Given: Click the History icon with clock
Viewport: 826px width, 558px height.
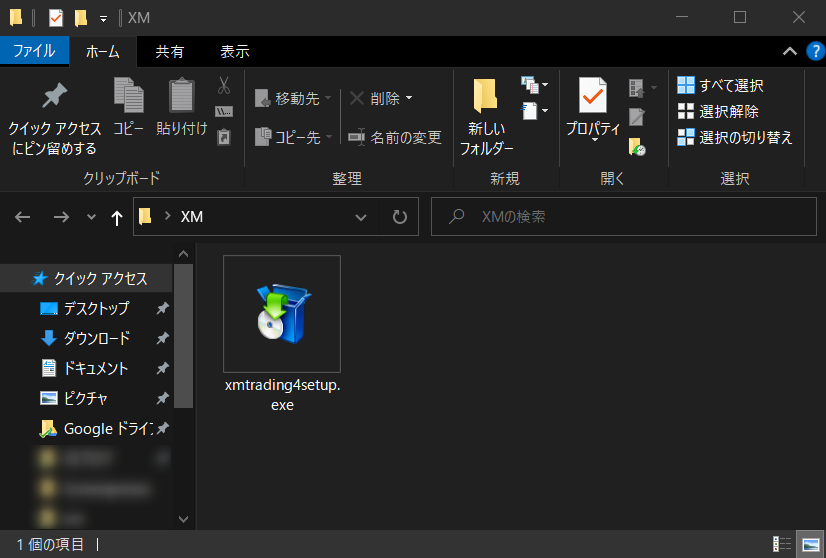Looking at the screenshot, I should (x=637, y=146).
